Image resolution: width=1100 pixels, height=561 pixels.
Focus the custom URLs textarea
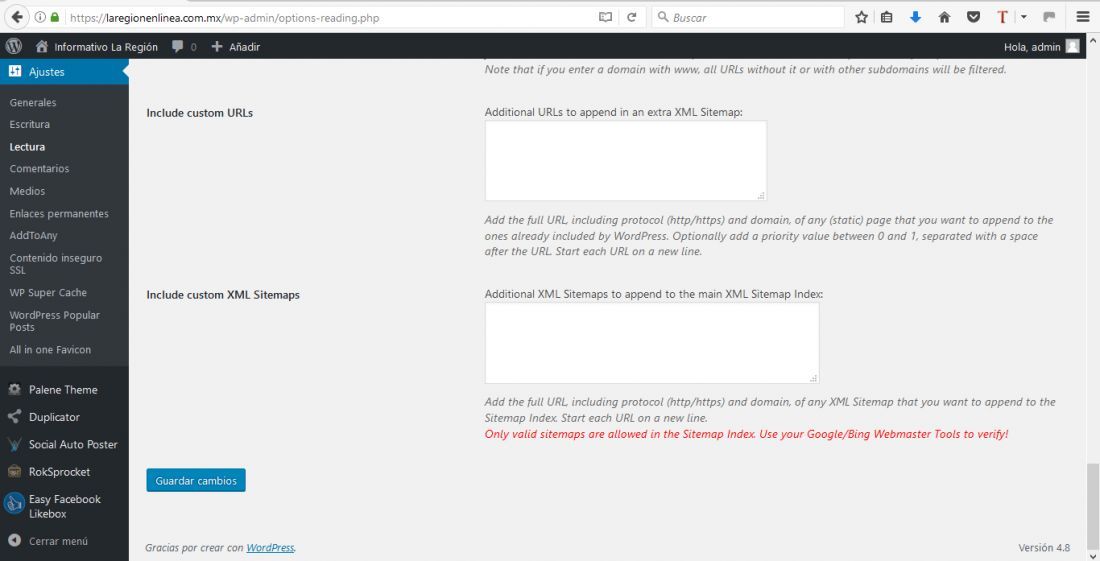626,161
